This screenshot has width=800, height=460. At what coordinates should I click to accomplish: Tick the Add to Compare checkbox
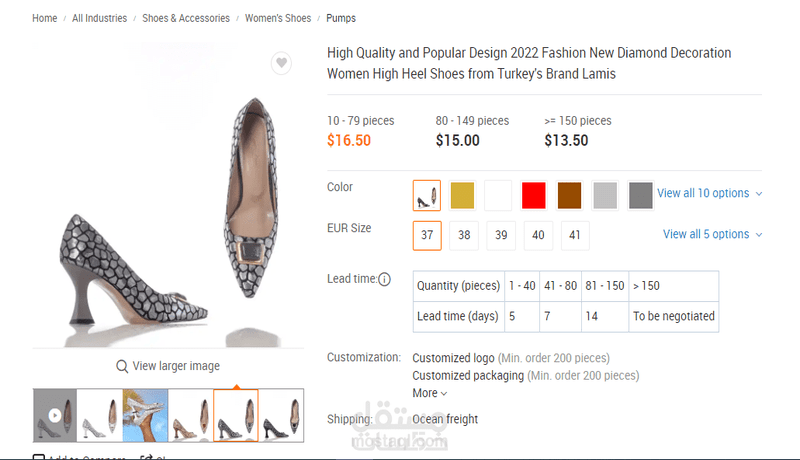click(39, 458)
